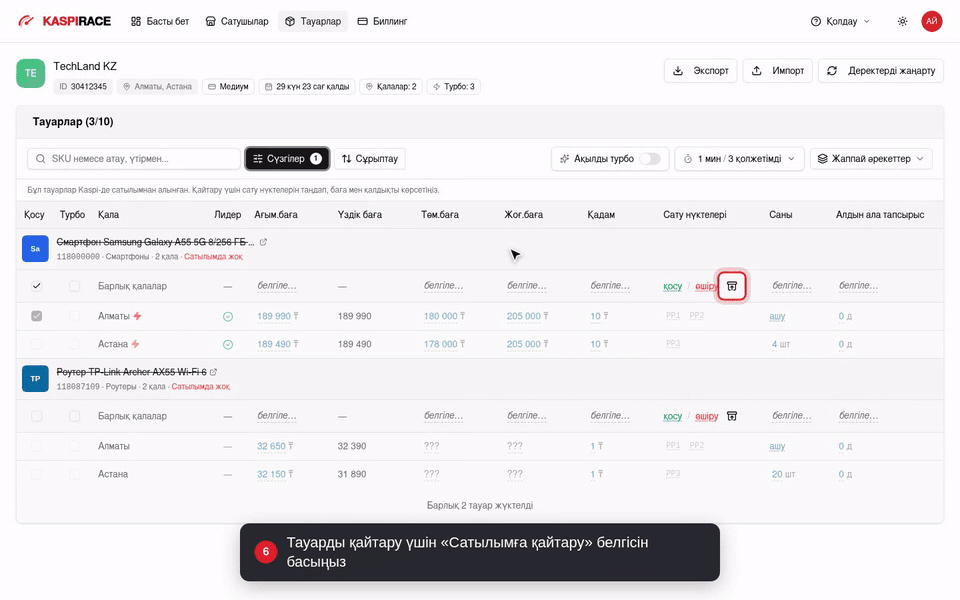
Task: Click the KASPIRACE logo
Action: pos(65,21)
